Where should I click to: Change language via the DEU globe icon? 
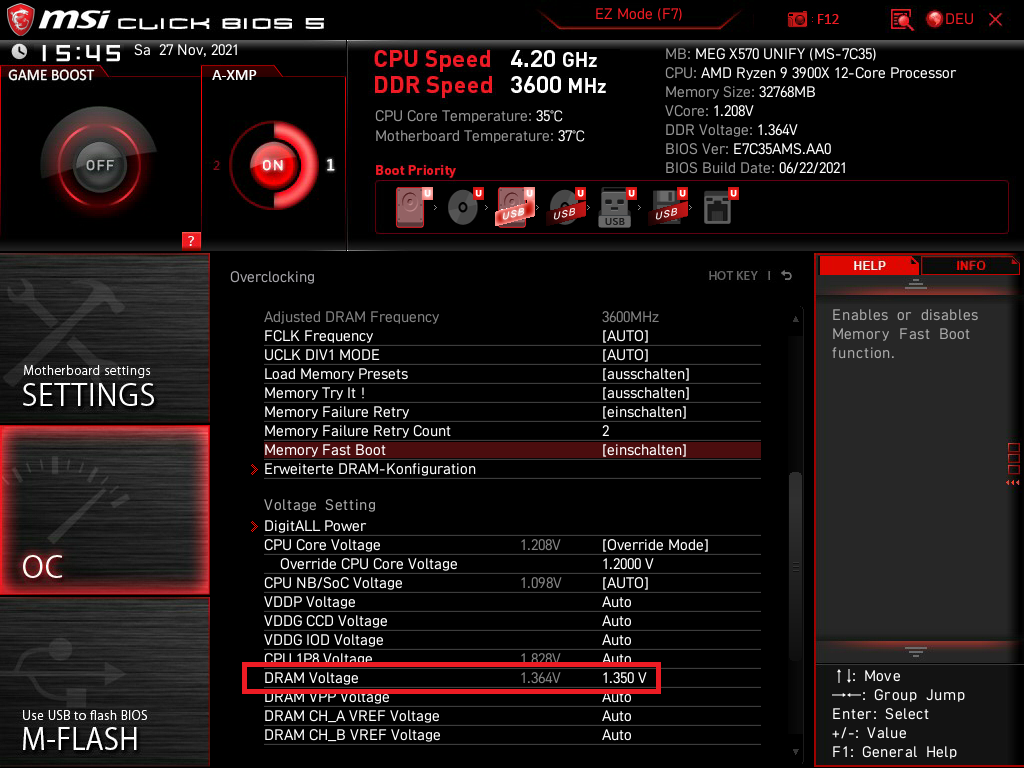point(950,19)
